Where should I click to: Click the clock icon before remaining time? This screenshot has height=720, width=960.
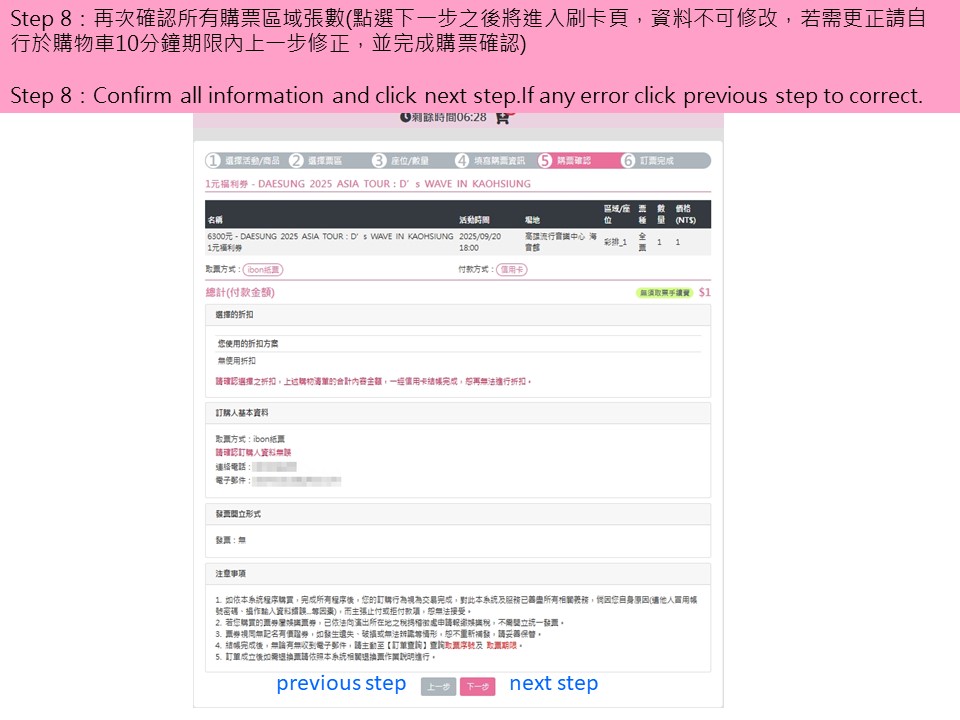405,117
